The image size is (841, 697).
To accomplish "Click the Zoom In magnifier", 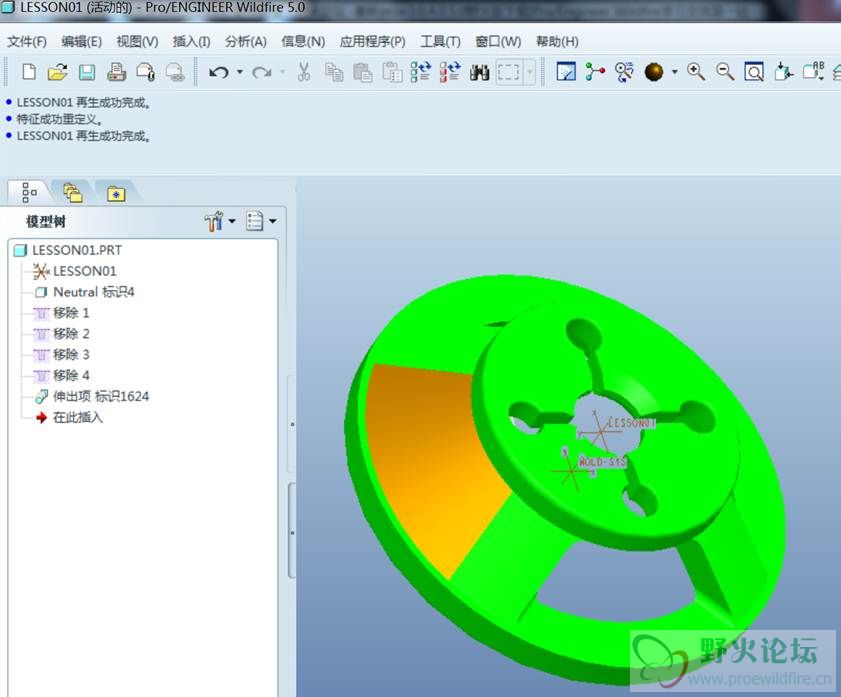I will click(x=696, y=72).
